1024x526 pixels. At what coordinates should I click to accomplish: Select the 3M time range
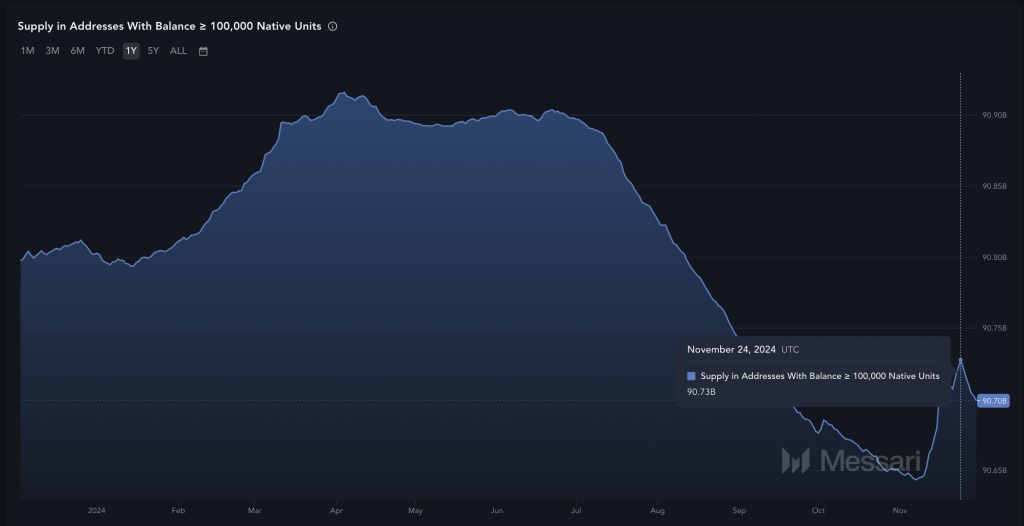click(x=52, y=51)
